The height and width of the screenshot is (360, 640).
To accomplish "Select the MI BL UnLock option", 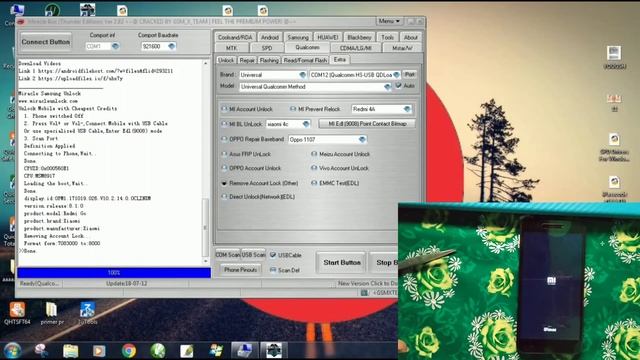I will click(242, 124).
